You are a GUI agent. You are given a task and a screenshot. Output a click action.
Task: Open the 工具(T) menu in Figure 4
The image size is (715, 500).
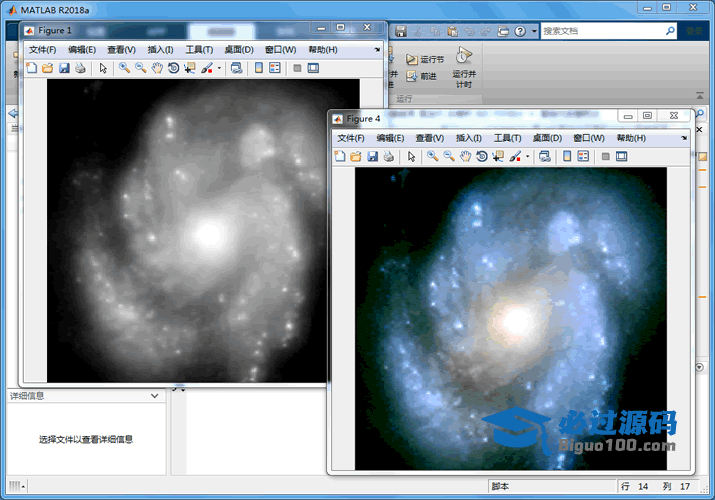[508, 138]
